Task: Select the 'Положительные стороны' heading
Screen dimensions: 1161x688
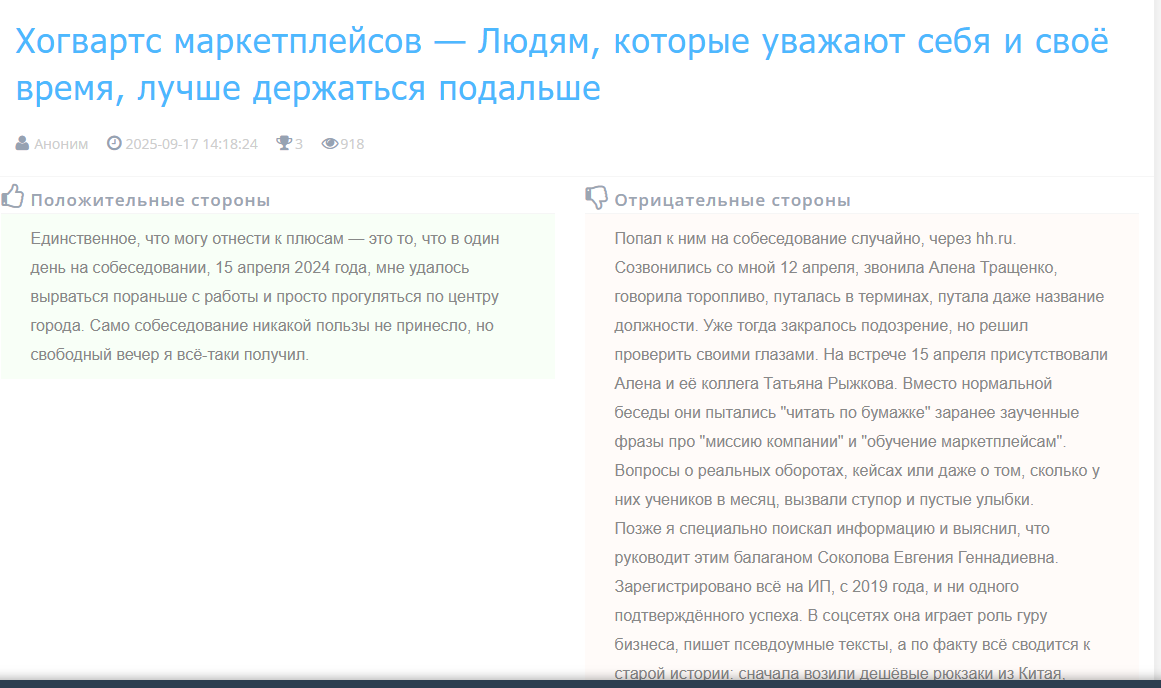Action: (150, 200)
